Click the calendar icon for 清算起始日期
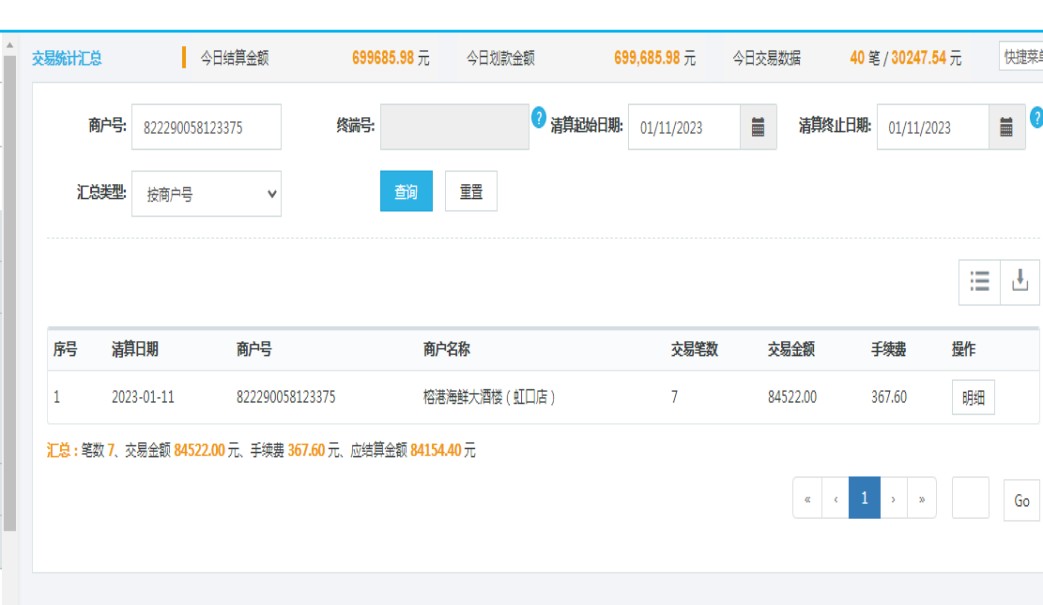This screenshot has width=1043, height=605. 758,127
